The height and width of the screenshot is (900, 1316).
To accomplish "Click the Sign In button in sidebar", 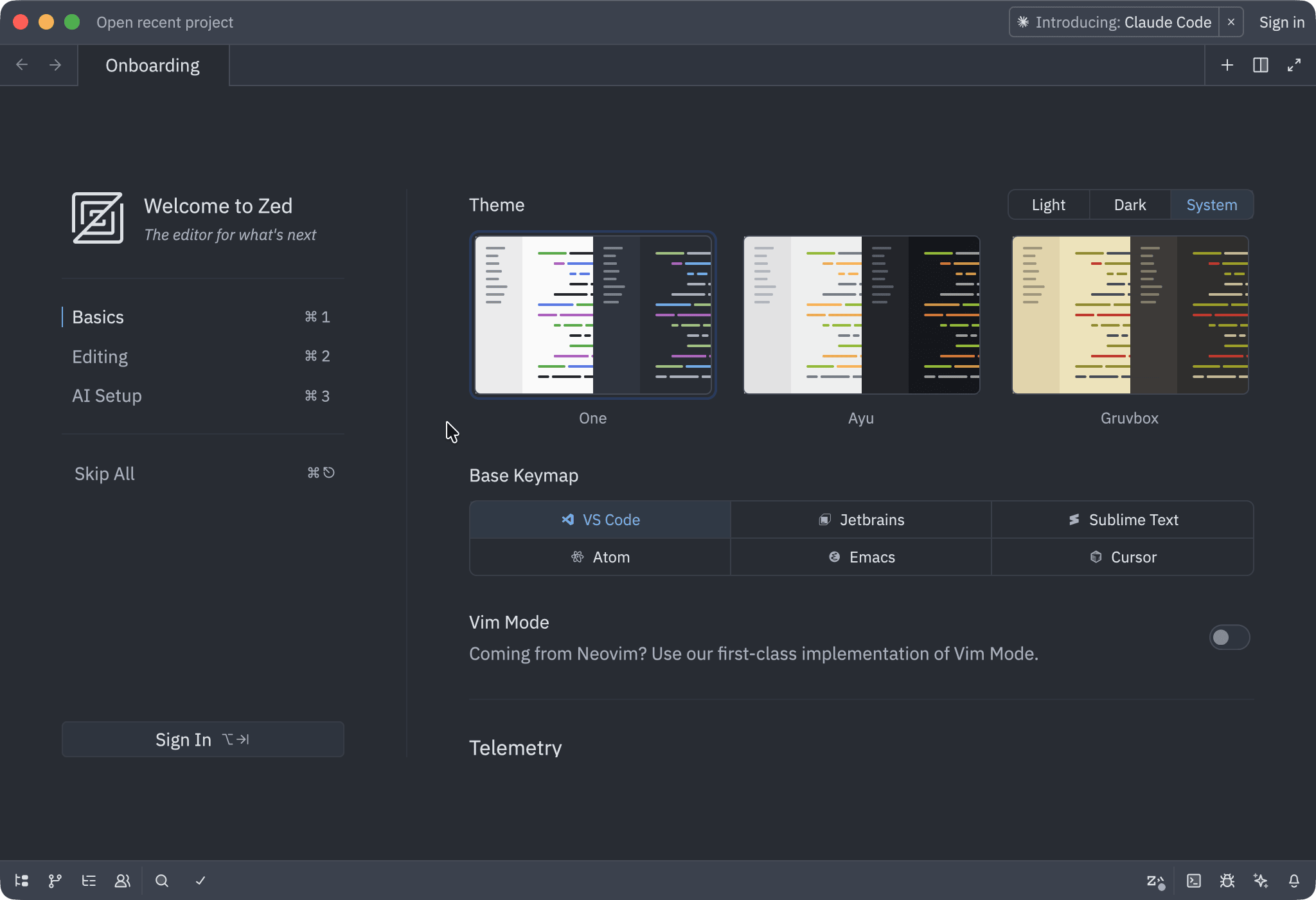I will [202, 739].
